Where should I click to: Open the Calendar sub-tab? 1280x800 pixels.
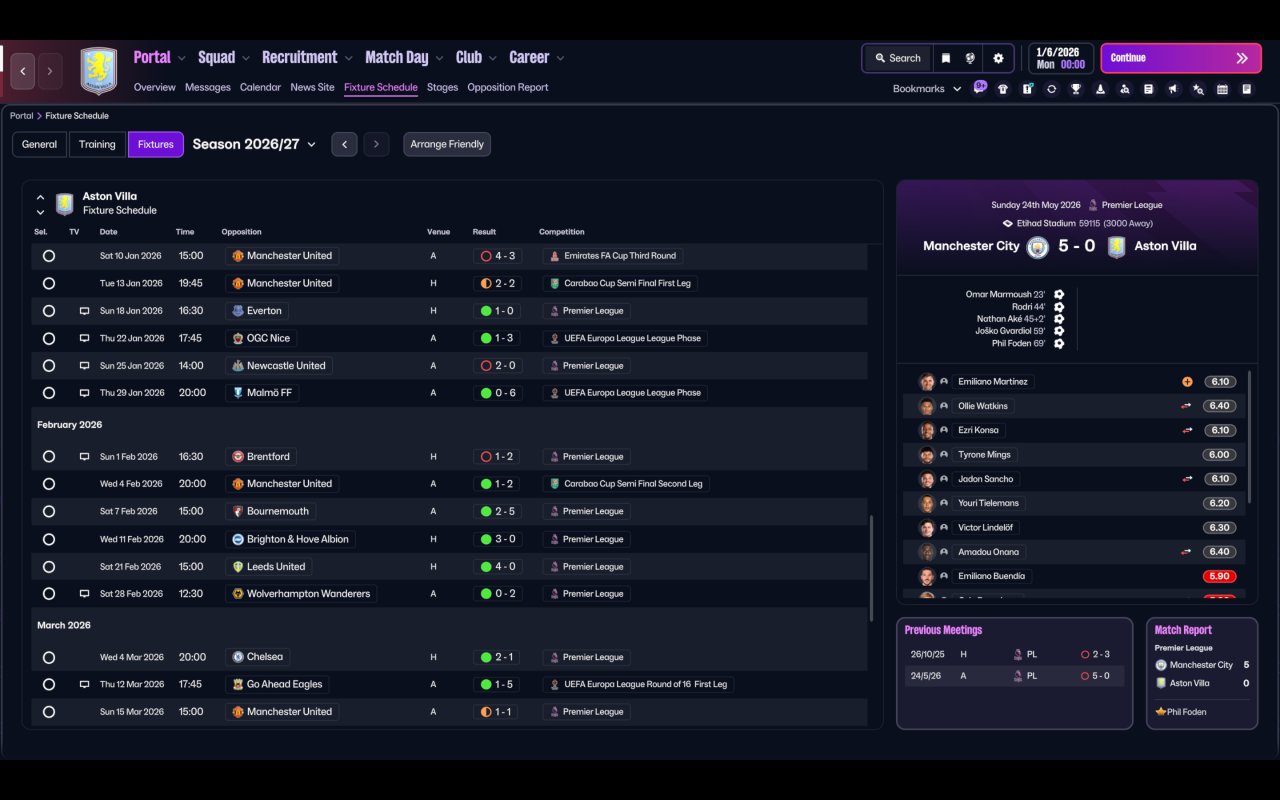260,87
